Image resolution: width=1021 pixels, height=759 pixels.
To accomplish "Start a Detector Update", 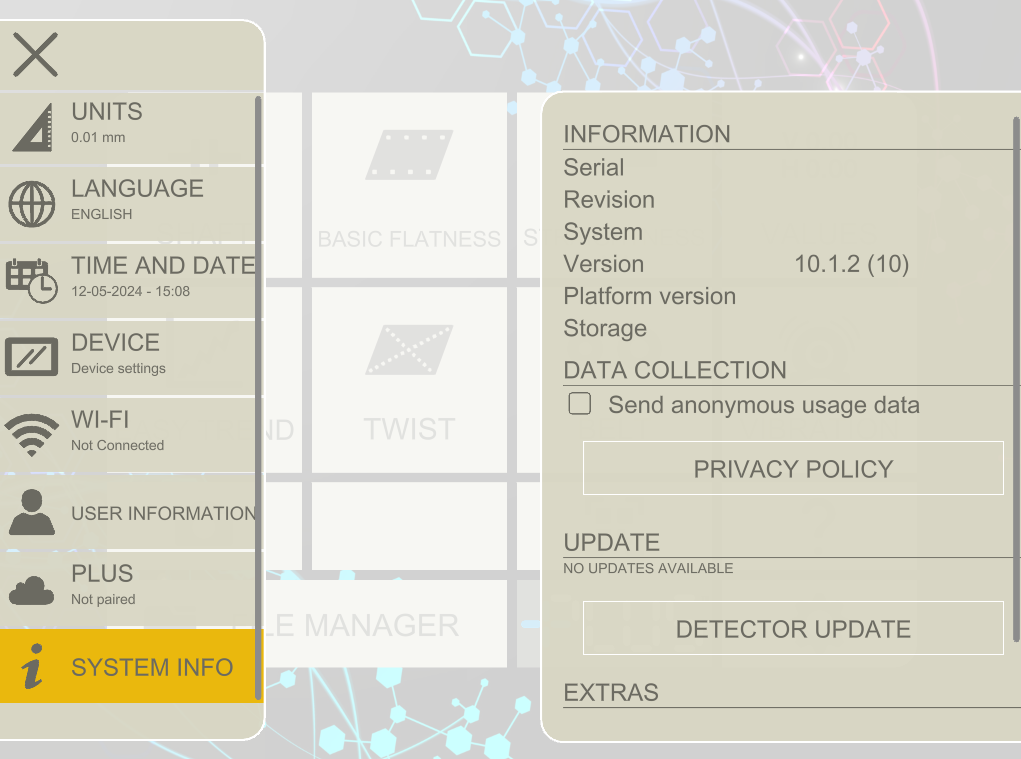I will pos(792,628).
